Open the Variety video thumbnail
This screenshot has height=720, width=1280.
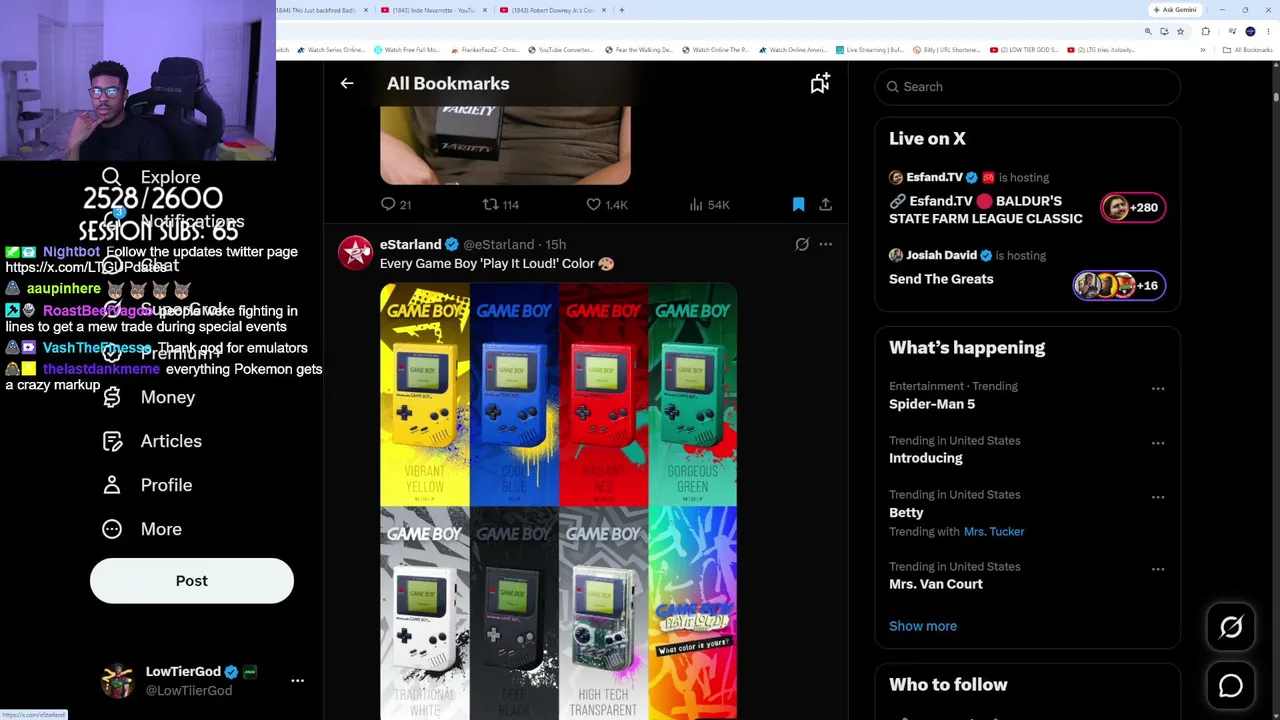coord(505,145)
